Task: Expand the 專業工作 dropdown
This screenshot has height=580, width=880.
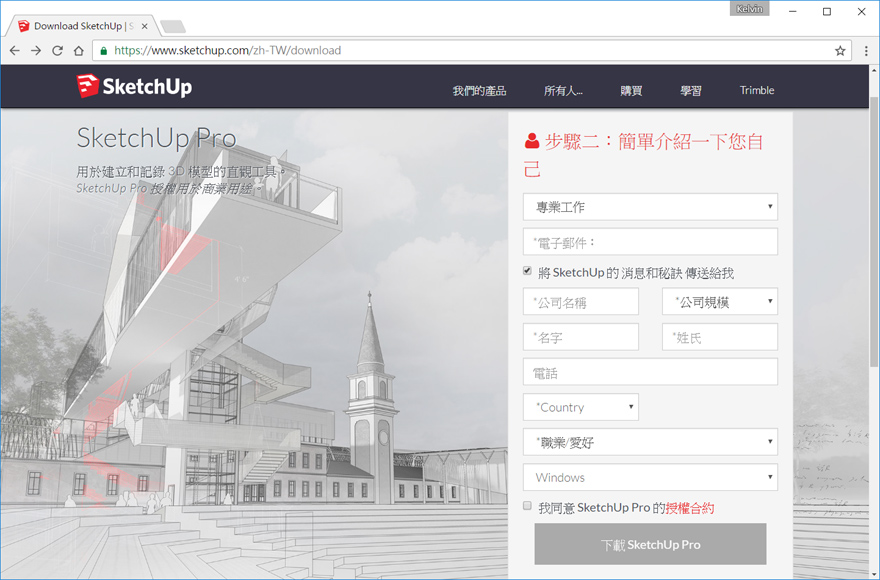Action: [x=650, y=207]
